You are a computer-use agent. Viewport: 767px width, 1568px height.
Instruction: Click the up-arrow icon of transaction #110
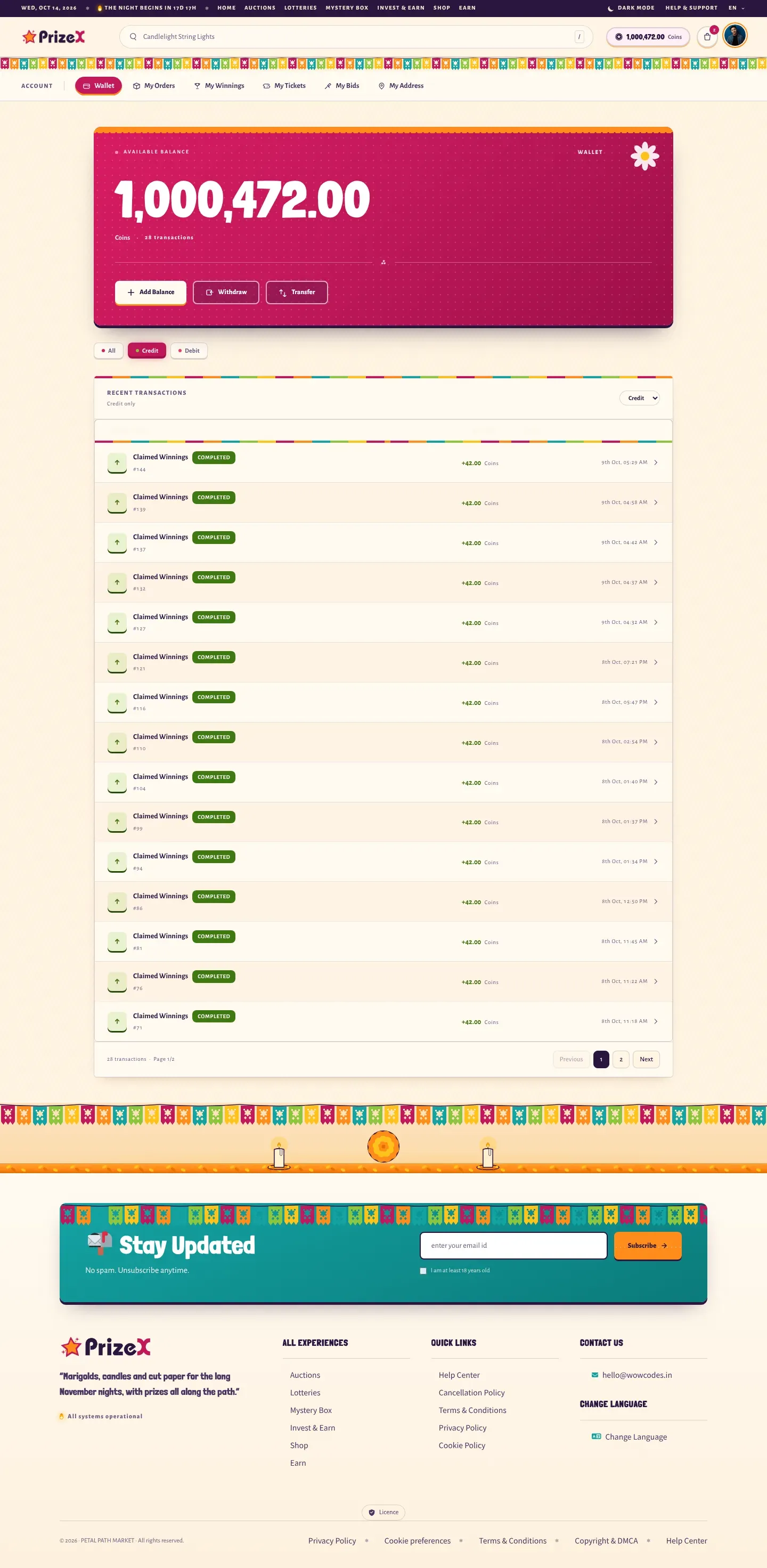(x=117, y=742)
